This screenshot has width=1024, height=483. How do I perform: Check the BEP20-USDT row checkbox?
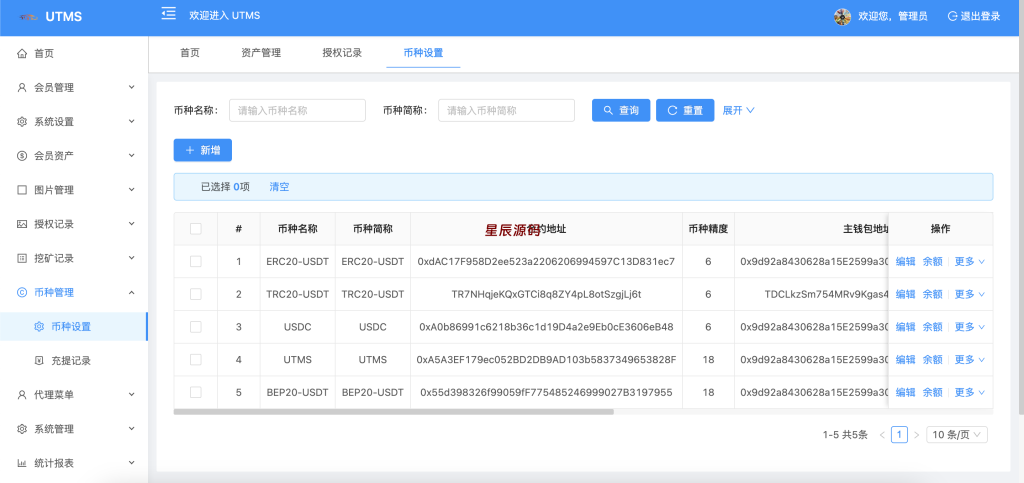click(196, 392)
